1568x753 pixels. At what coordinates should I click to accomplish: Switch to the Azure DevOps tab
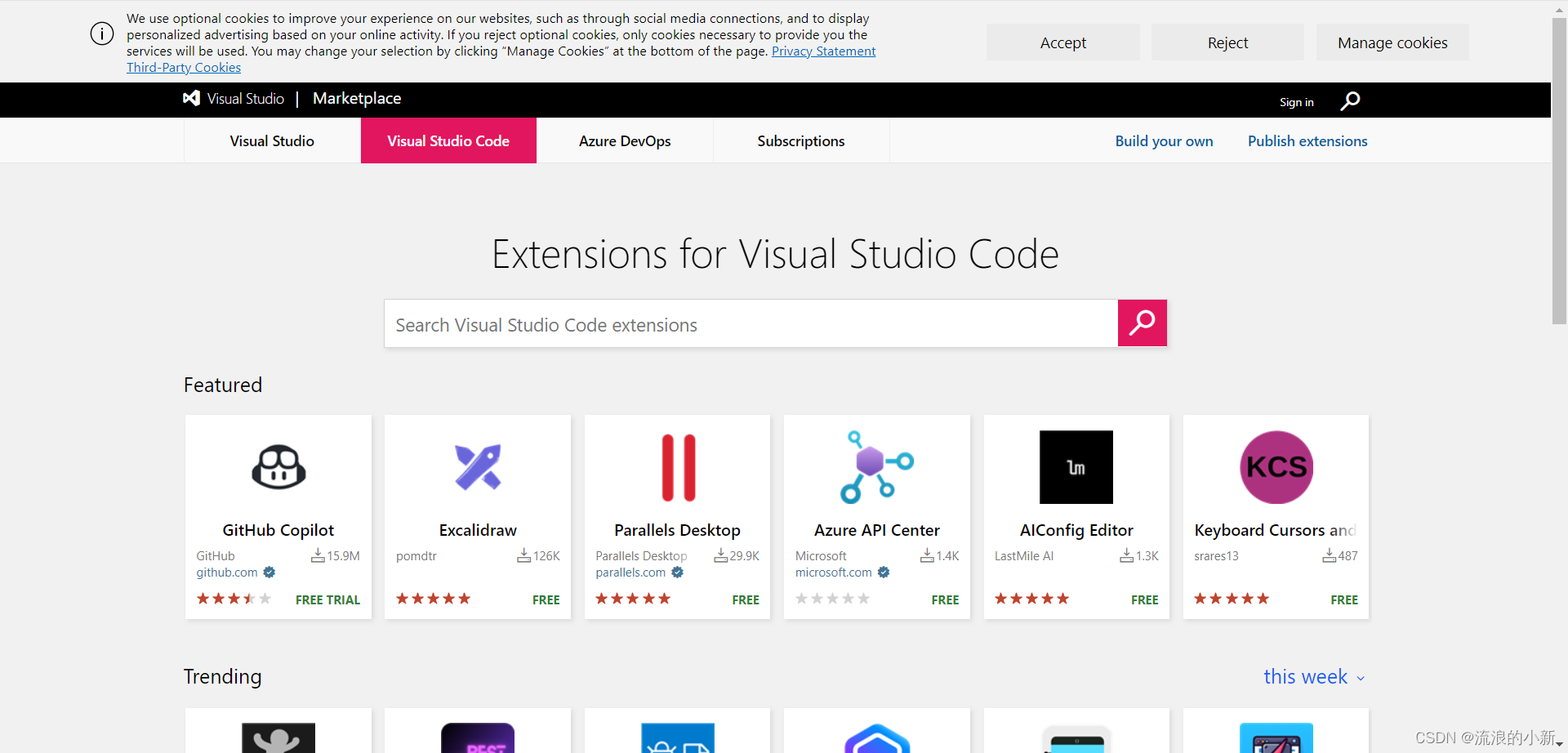(625, 140)
